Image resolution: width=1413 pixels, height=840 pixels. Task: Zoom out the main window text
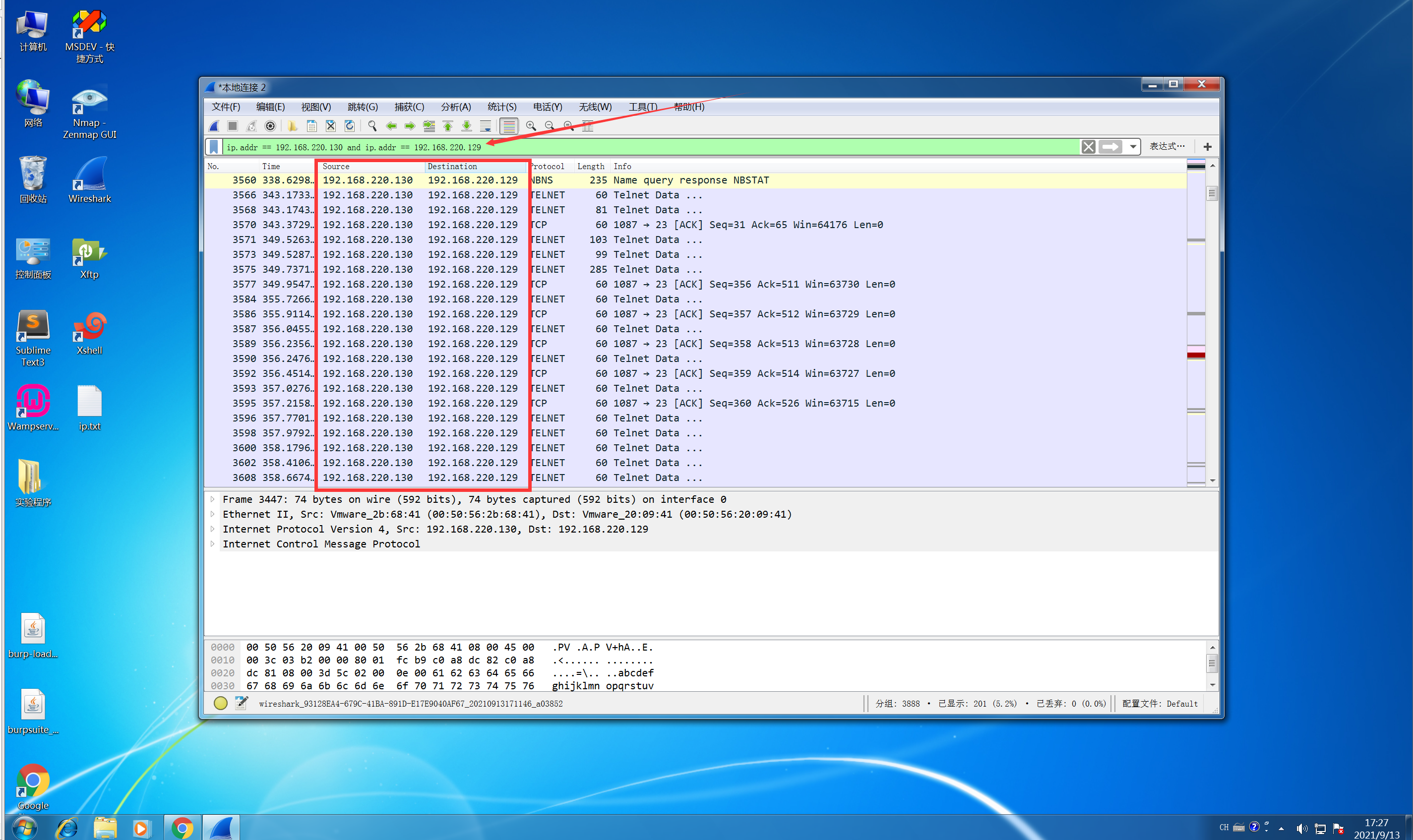click(x=550, y=126)
